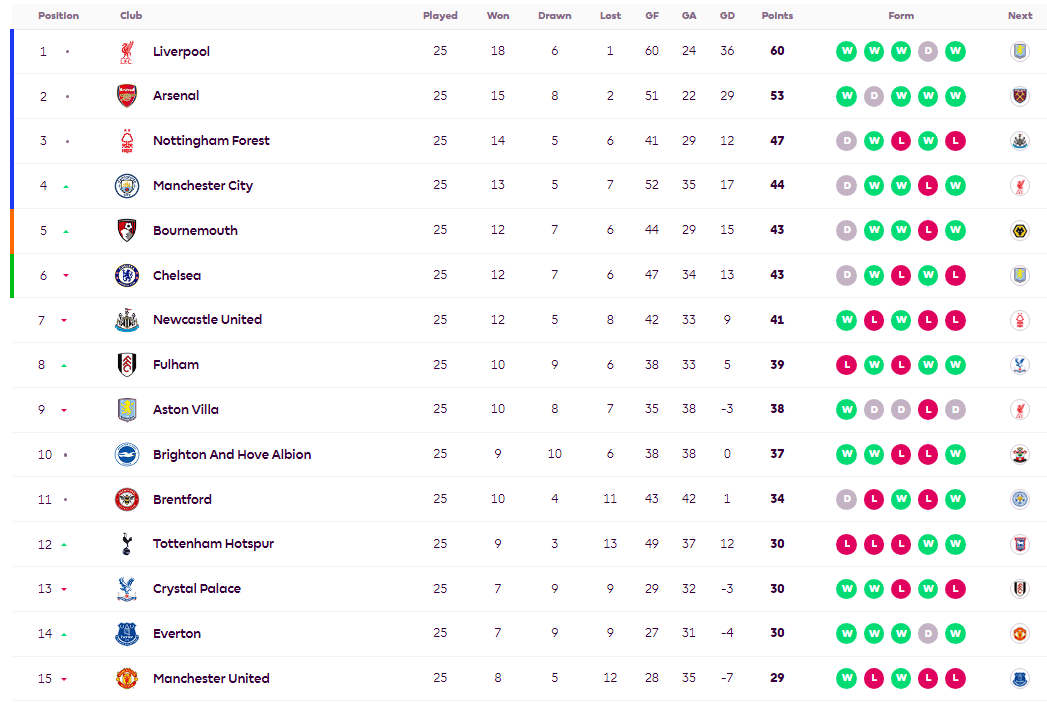Click Brighton And Hove Albion crest
This screenshot has width=1047, height=704.
127,454
